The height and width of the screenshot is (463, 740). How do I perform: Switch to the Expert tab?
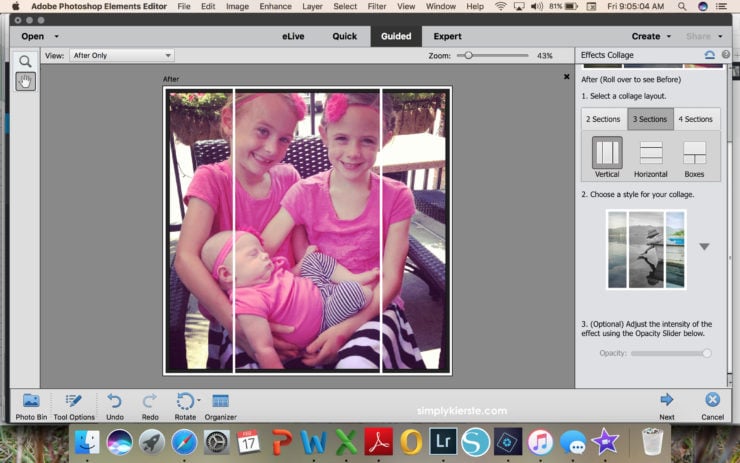tap(447, 36)
